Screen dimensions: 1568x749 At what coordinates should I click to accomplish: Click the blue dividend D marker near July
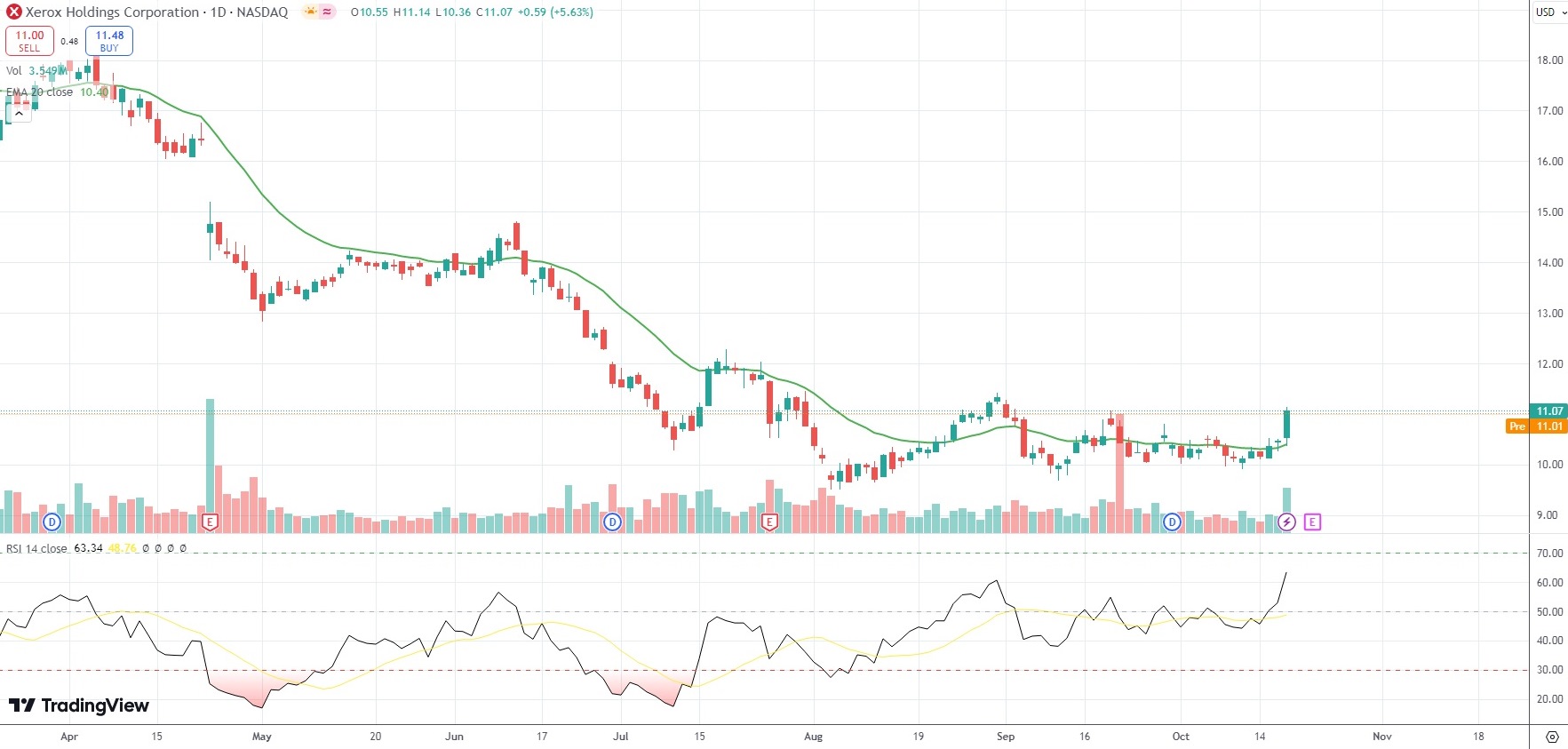tap(612, 522)
